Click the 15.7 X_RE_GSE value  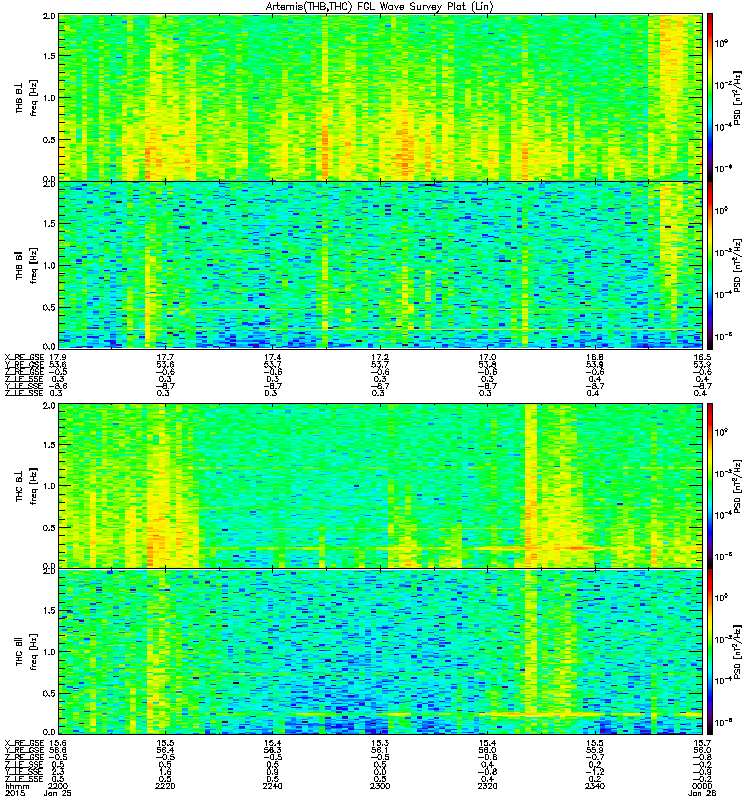[702, 743]
